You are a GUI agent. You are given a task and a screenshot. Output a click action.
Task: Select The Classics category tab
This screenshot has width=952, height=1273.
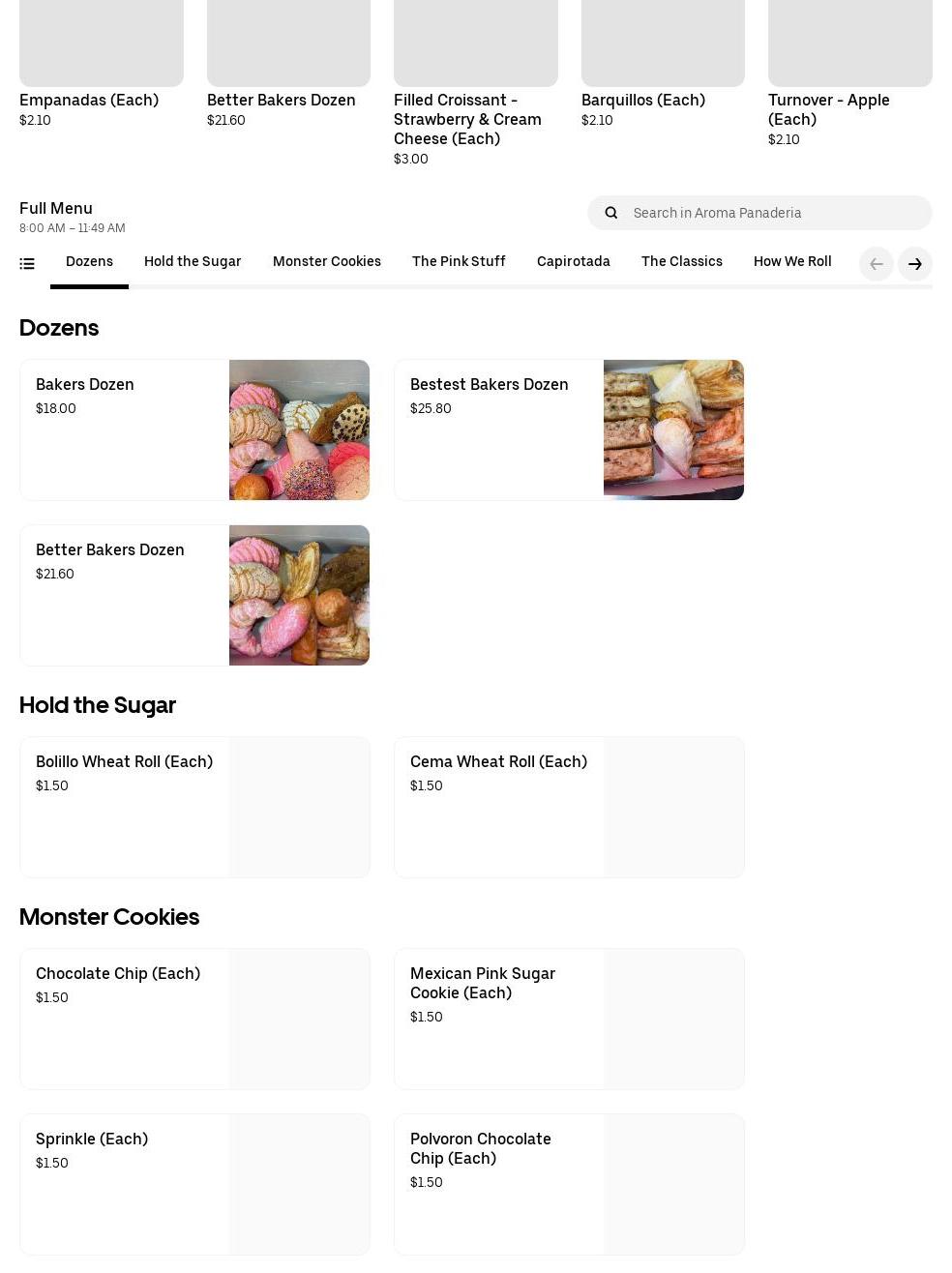click(x=682, y=262)
